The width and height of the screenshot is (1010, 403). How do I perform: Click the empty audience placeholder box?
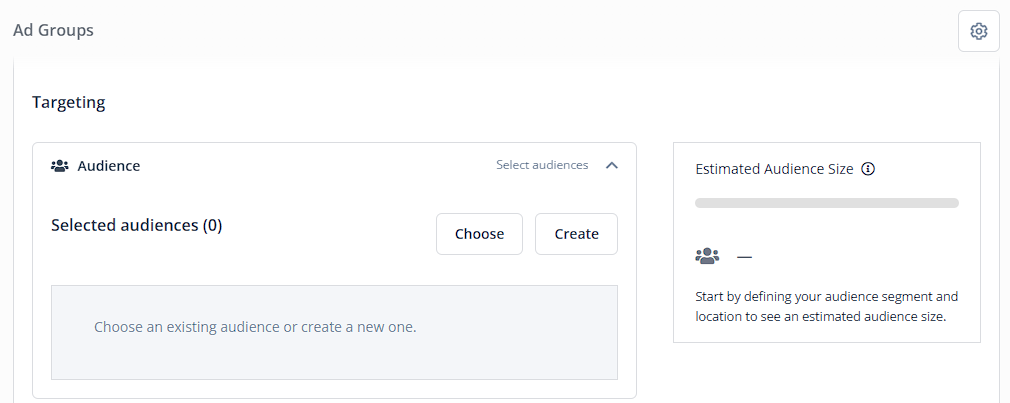[x=334, y=332]
